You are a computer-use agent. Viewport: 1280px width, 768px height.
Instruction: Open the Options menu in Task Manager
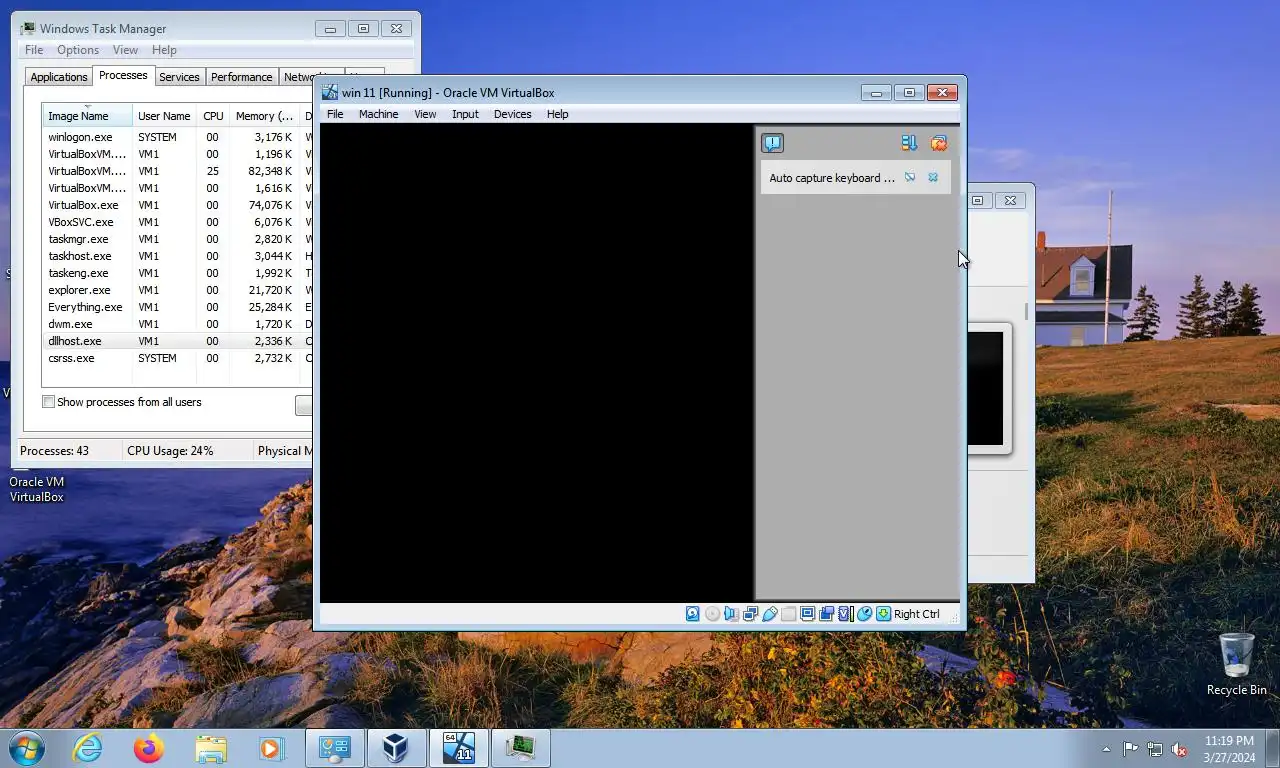pyautogui.click(x=78, y=50)
